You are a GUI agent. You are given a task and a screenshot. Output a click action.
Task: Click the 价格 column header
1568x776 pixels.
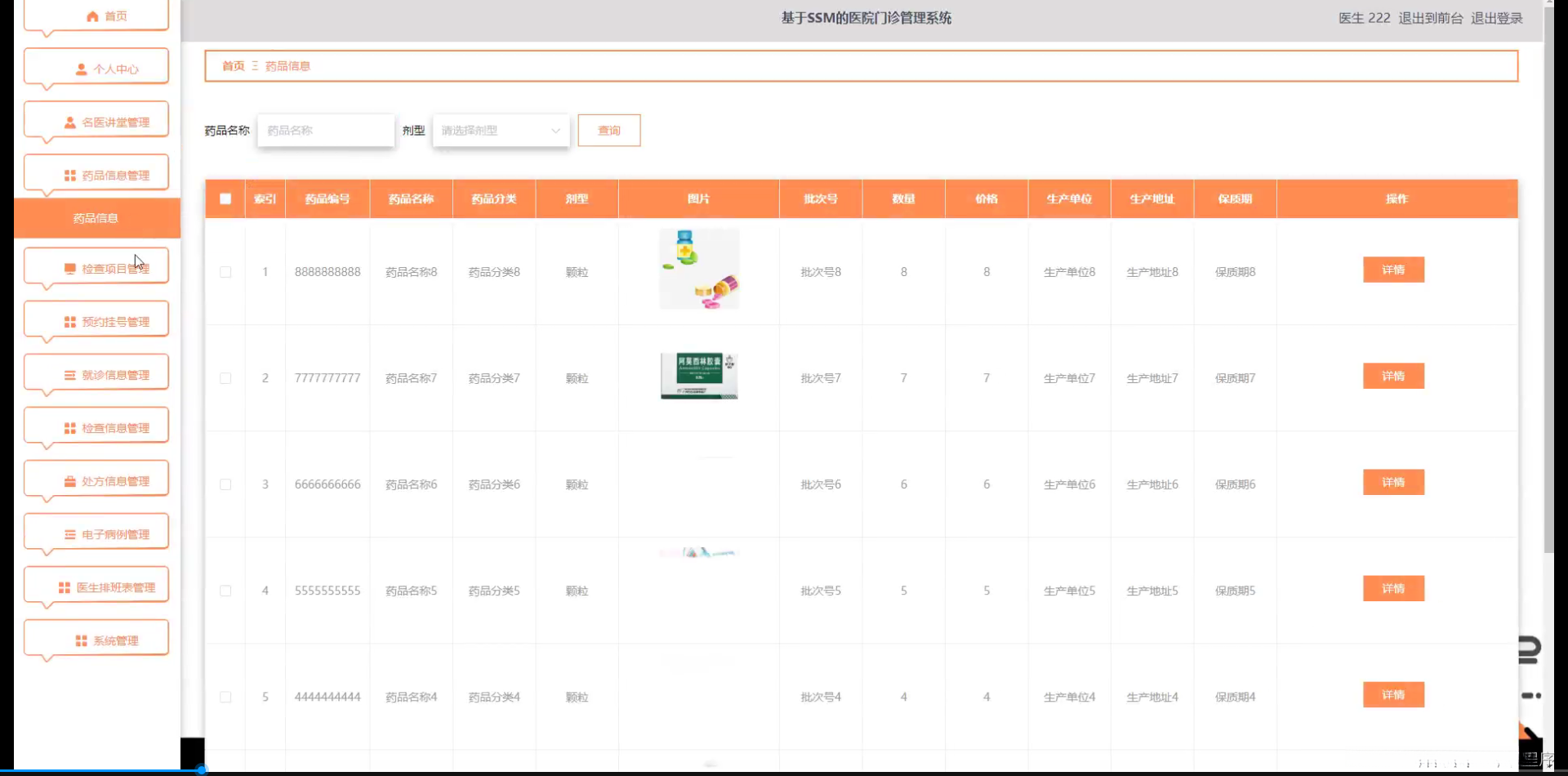(x=987, y=198)
